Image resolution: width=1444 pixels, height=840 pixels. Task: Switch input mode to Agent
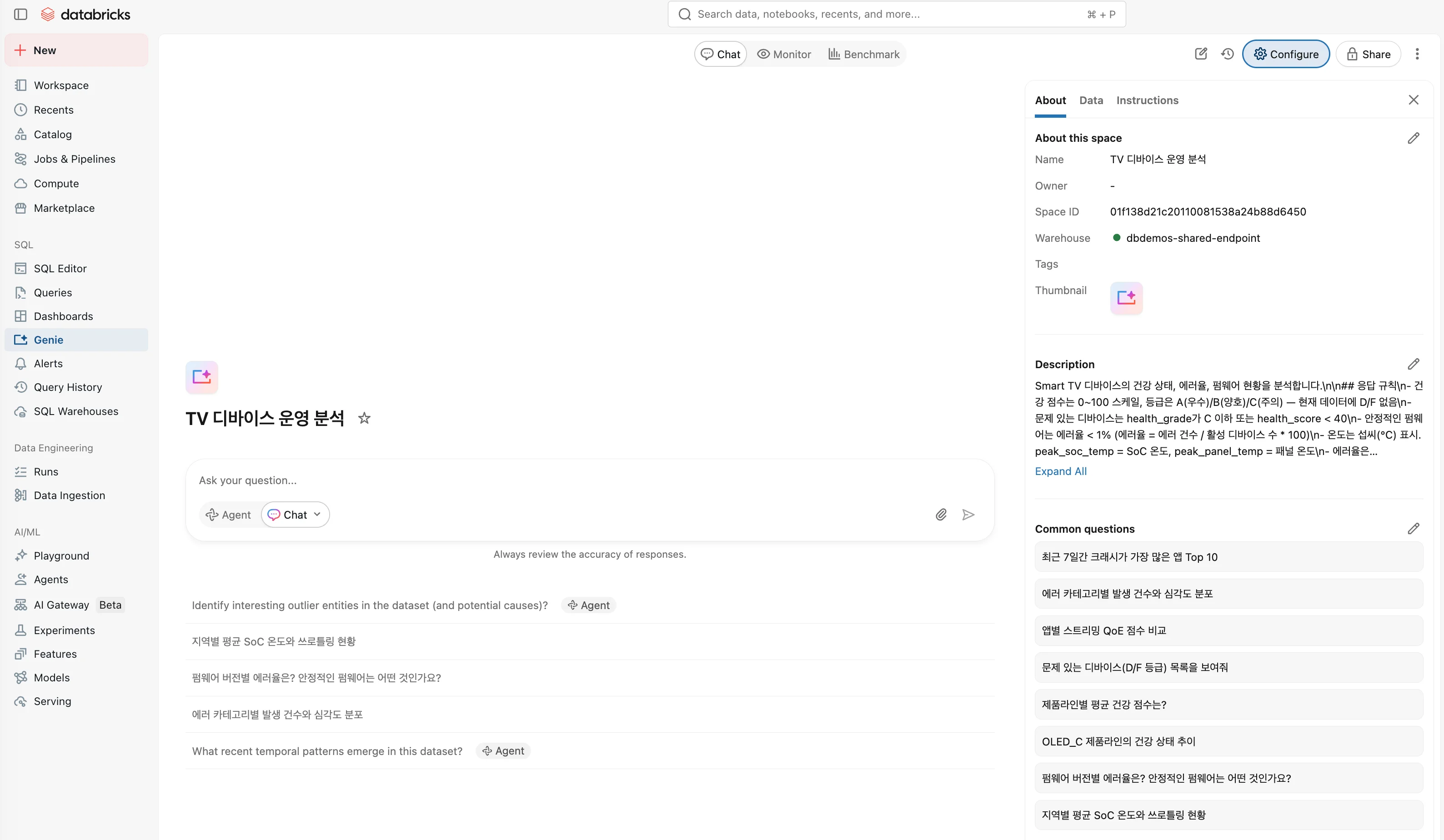point(228,515)
